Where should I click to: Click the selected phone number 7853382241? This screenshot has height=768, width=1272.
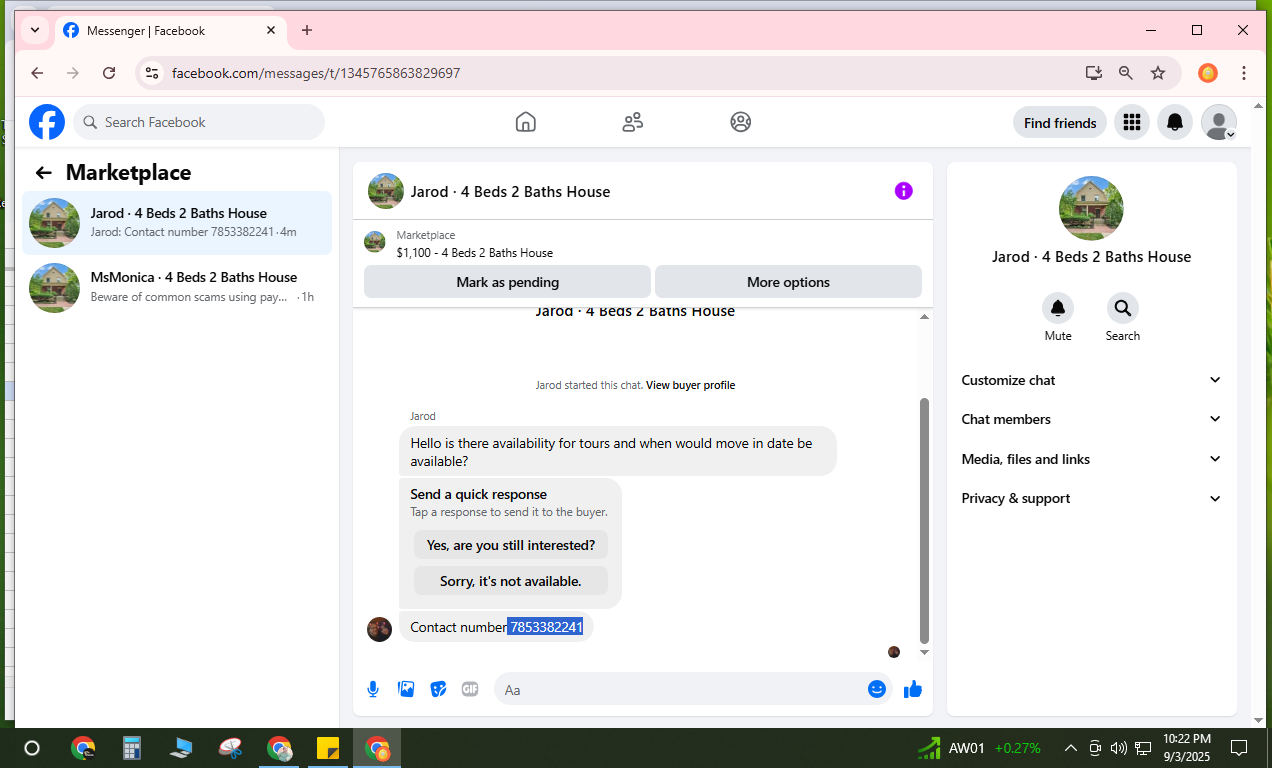coord(545,627)
